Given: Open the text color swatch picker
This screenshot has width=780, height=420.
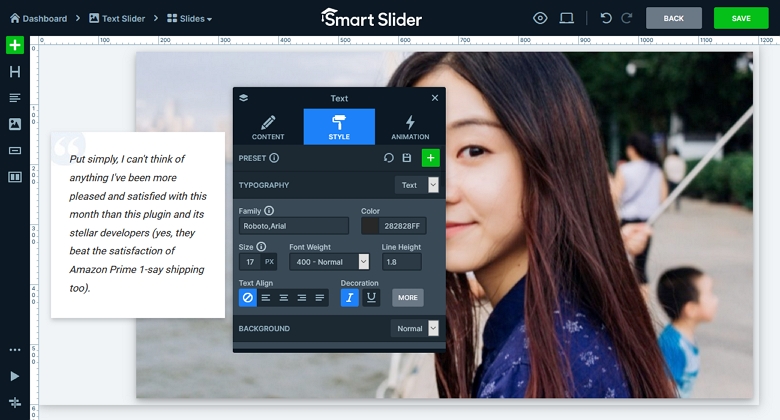Looking at the screenshot, I should (370, 226).
